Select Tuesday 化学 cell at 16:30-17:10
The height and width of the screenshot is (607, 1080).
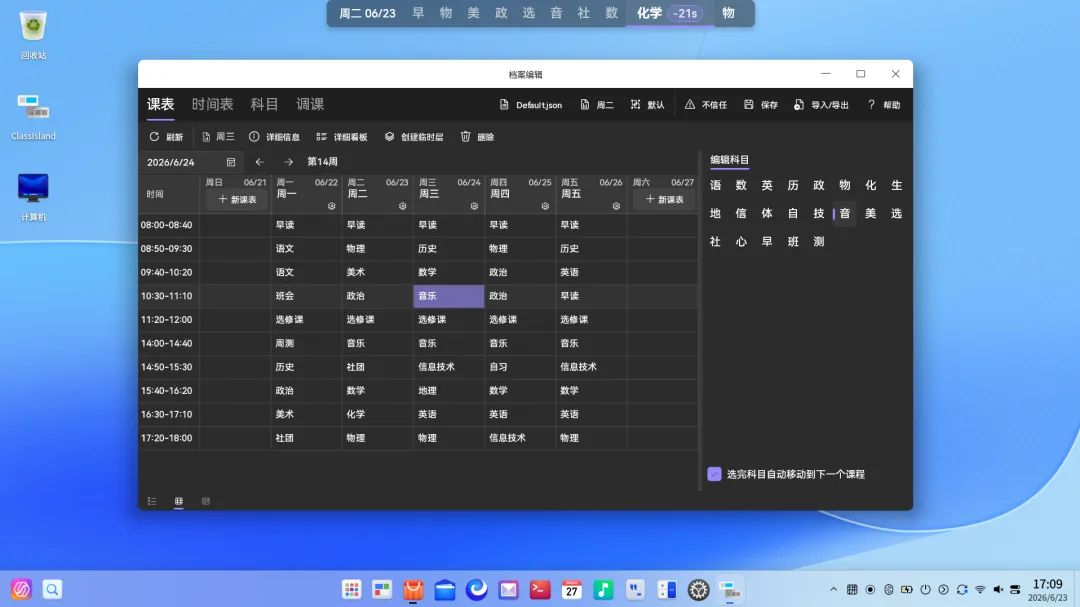tap(377, 415)
